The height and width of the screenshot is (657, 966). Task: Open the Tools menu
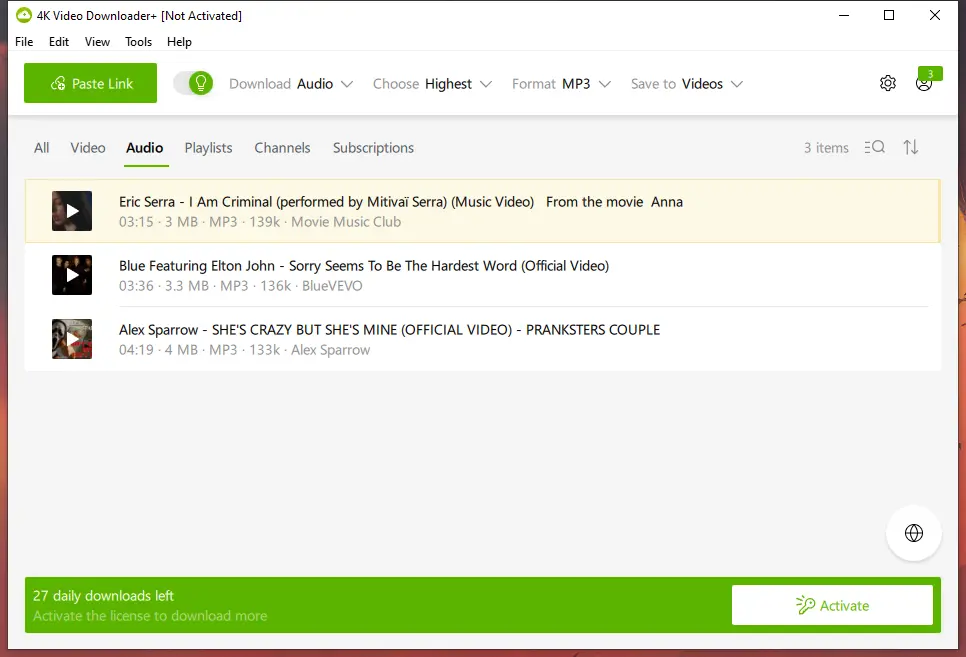138,42
